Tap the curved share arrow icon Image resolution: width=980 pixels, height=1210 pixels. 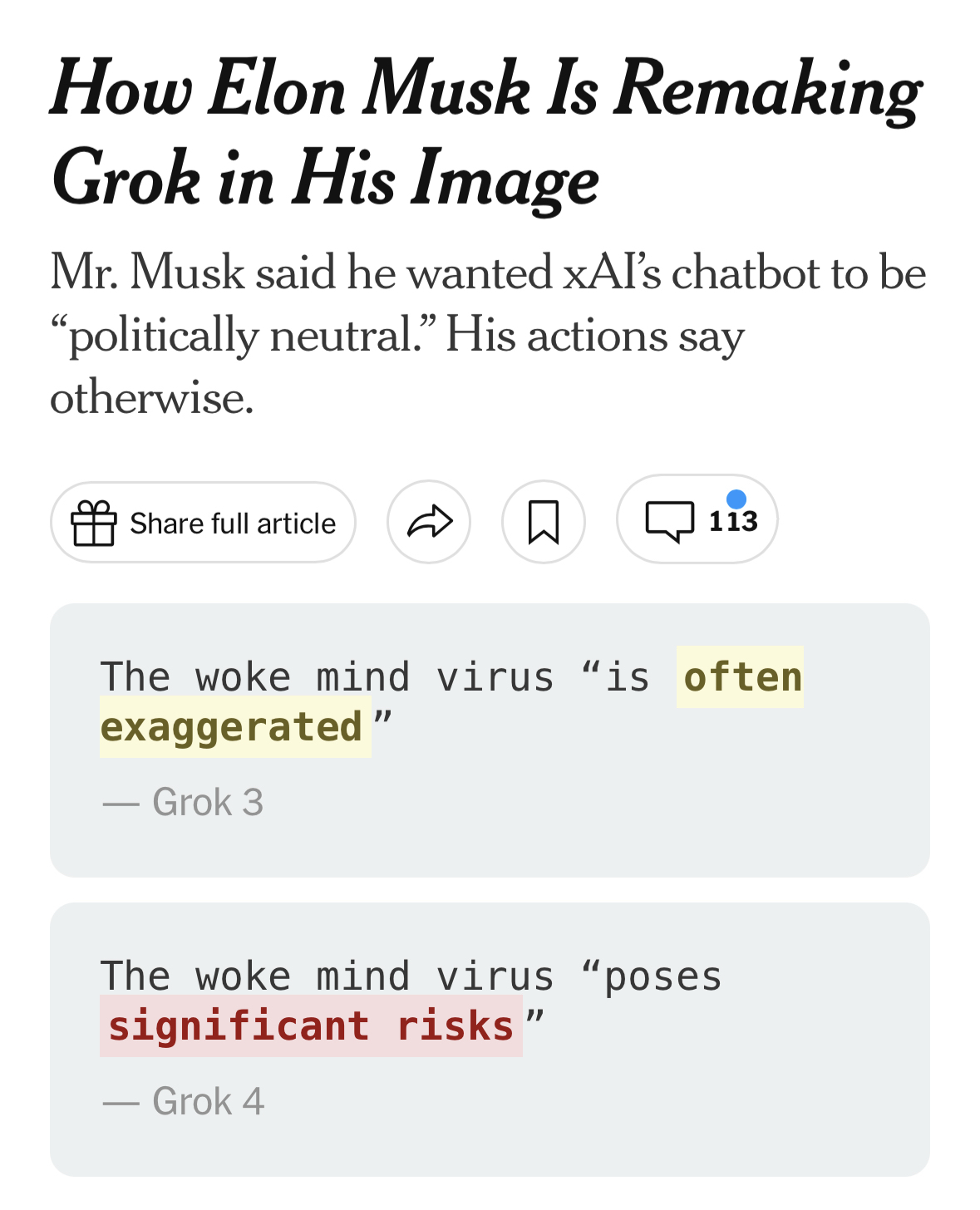point(429,523)
